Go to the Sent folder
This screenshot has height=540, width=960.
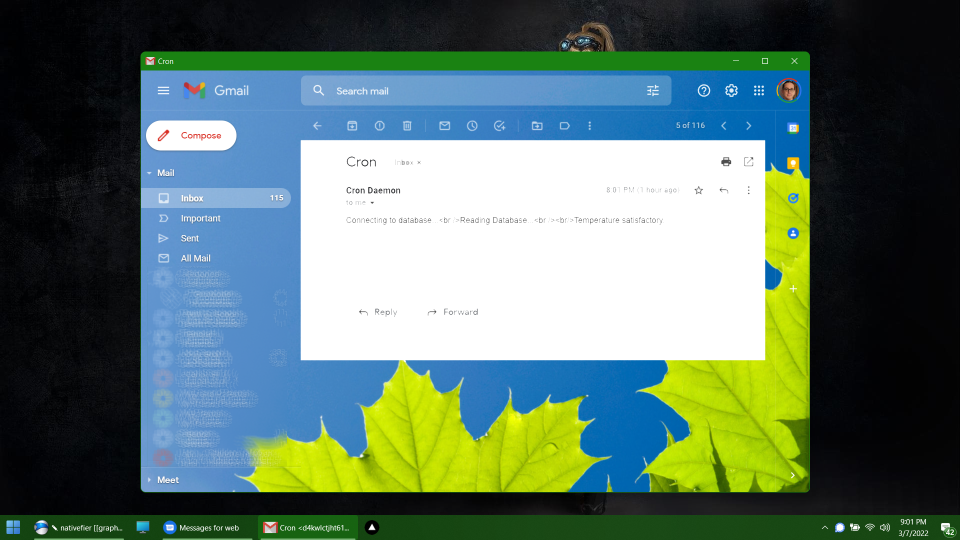[x=189, y=238]
